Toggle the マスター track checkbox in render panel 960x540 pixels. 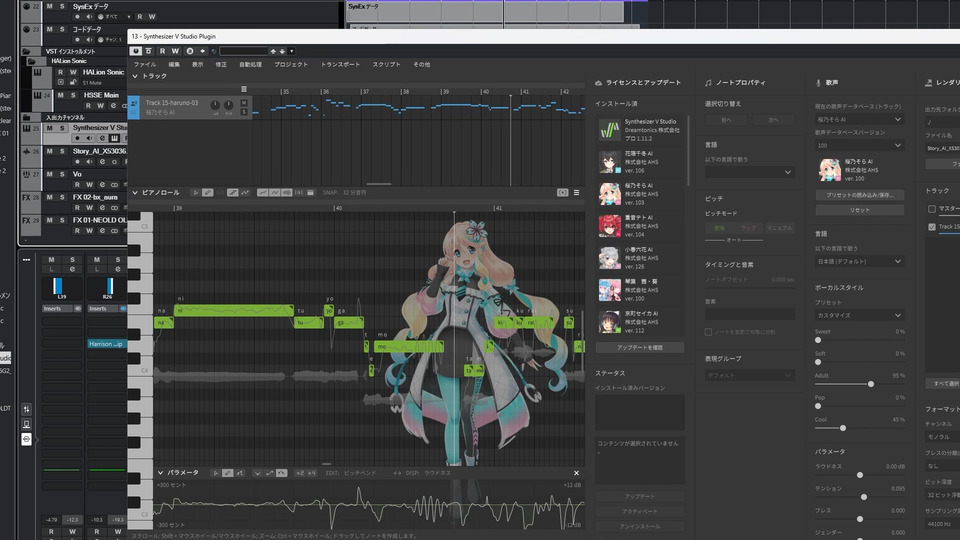(932, 209)
